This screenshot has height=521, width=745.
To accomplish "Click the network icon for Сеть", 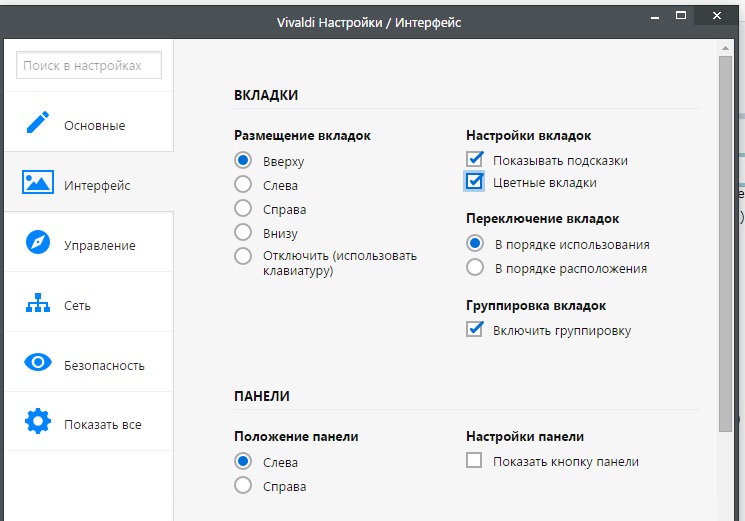I will (38, 303).
